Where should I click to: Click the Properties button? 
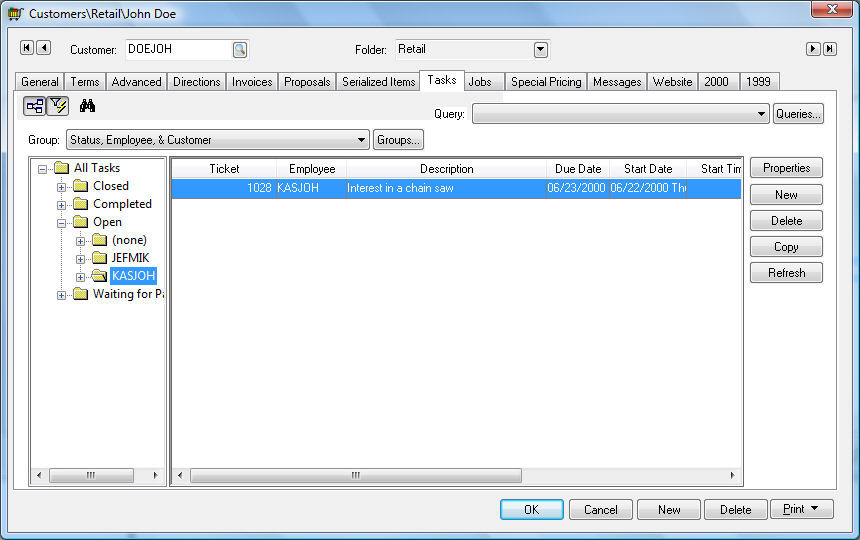pos(786,168)
